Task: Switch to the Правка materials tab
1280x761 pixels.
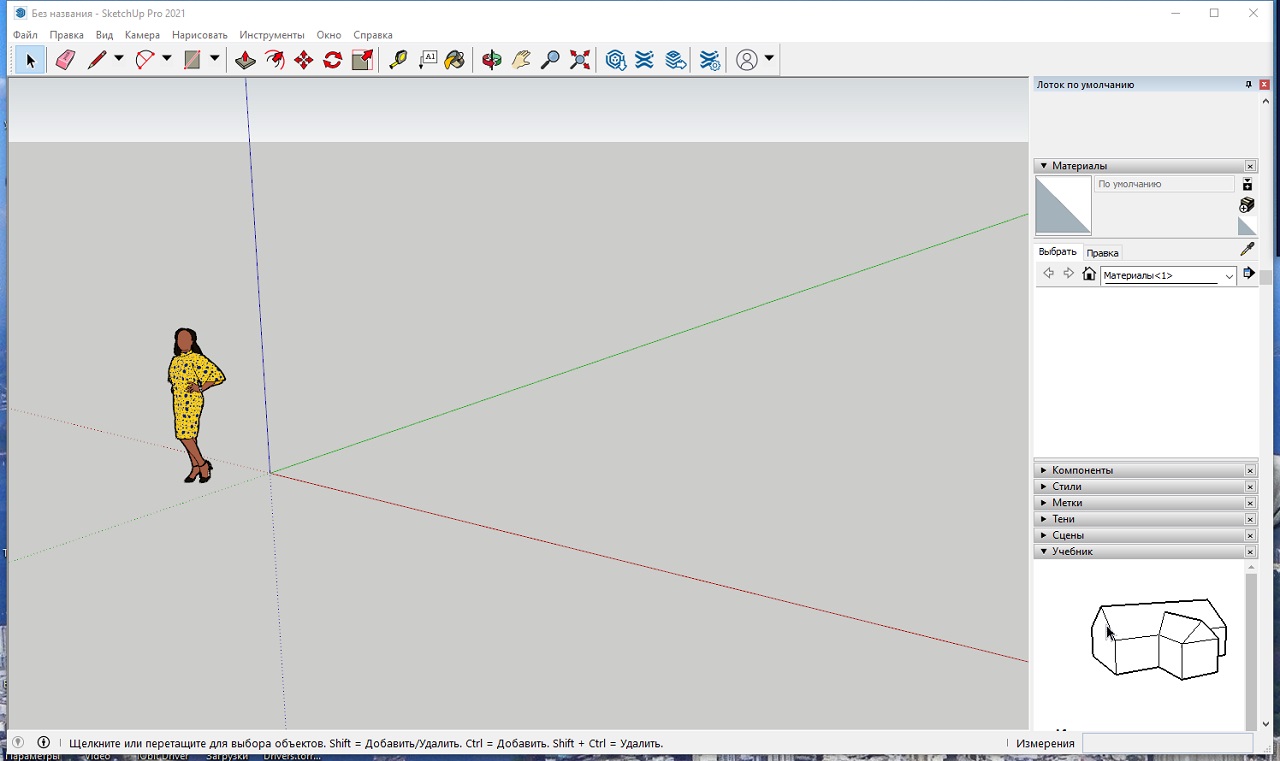Action: click(x=1102, y=253)
